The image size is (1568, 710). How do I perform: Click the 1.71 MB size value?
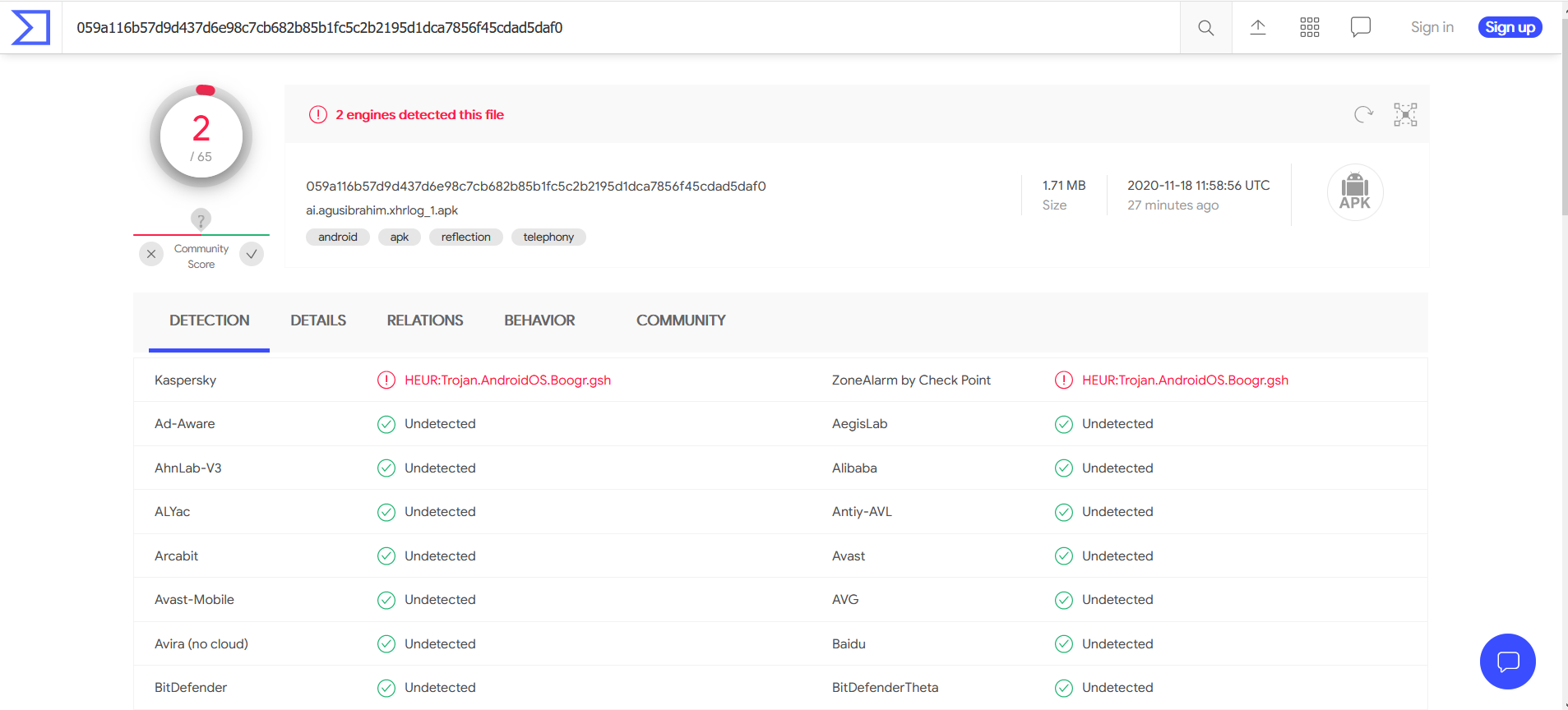1064,186
